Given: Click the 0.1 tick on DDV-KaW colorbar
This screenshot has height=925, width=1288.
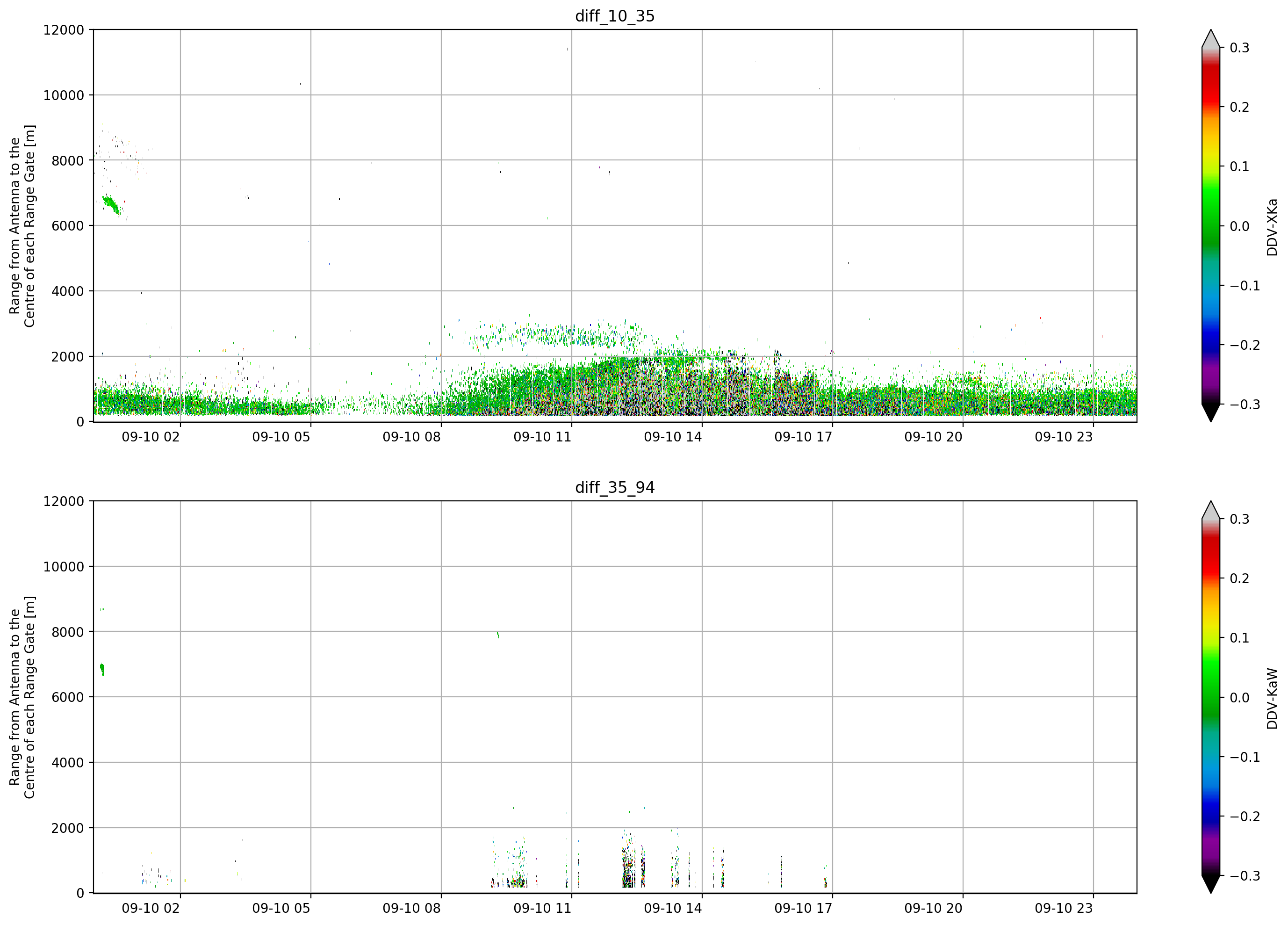Looking at the screenshot, I should point(1240,638).
